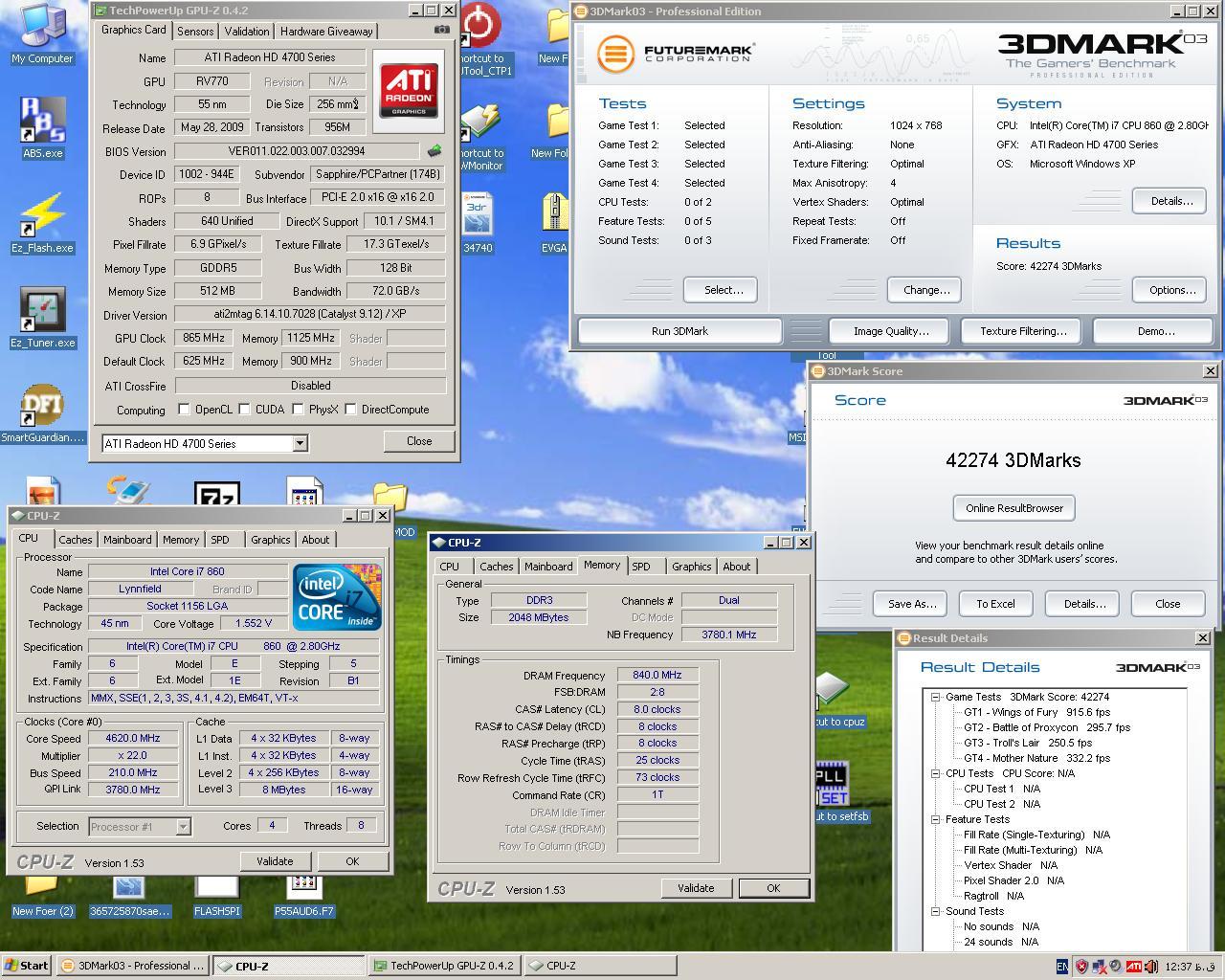This screenshot has height=980, width=1225.
Task: Select GT4 - Mother Nature result row
Action: point(1036,758)
